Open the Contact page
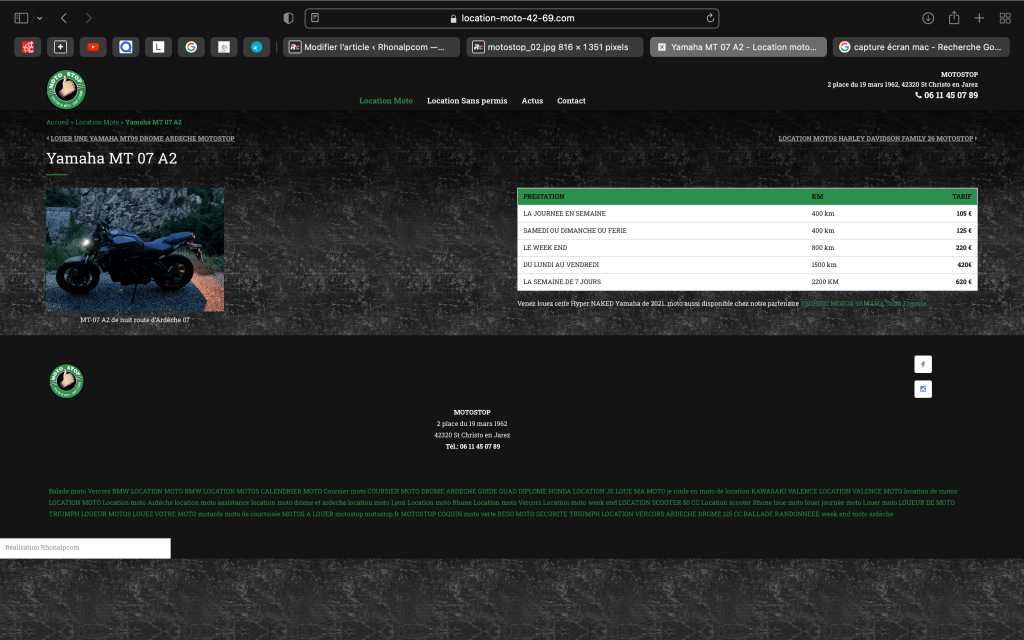Viewport: 1024px width, 640px height. pyautogui.click(x=571, y=101)
